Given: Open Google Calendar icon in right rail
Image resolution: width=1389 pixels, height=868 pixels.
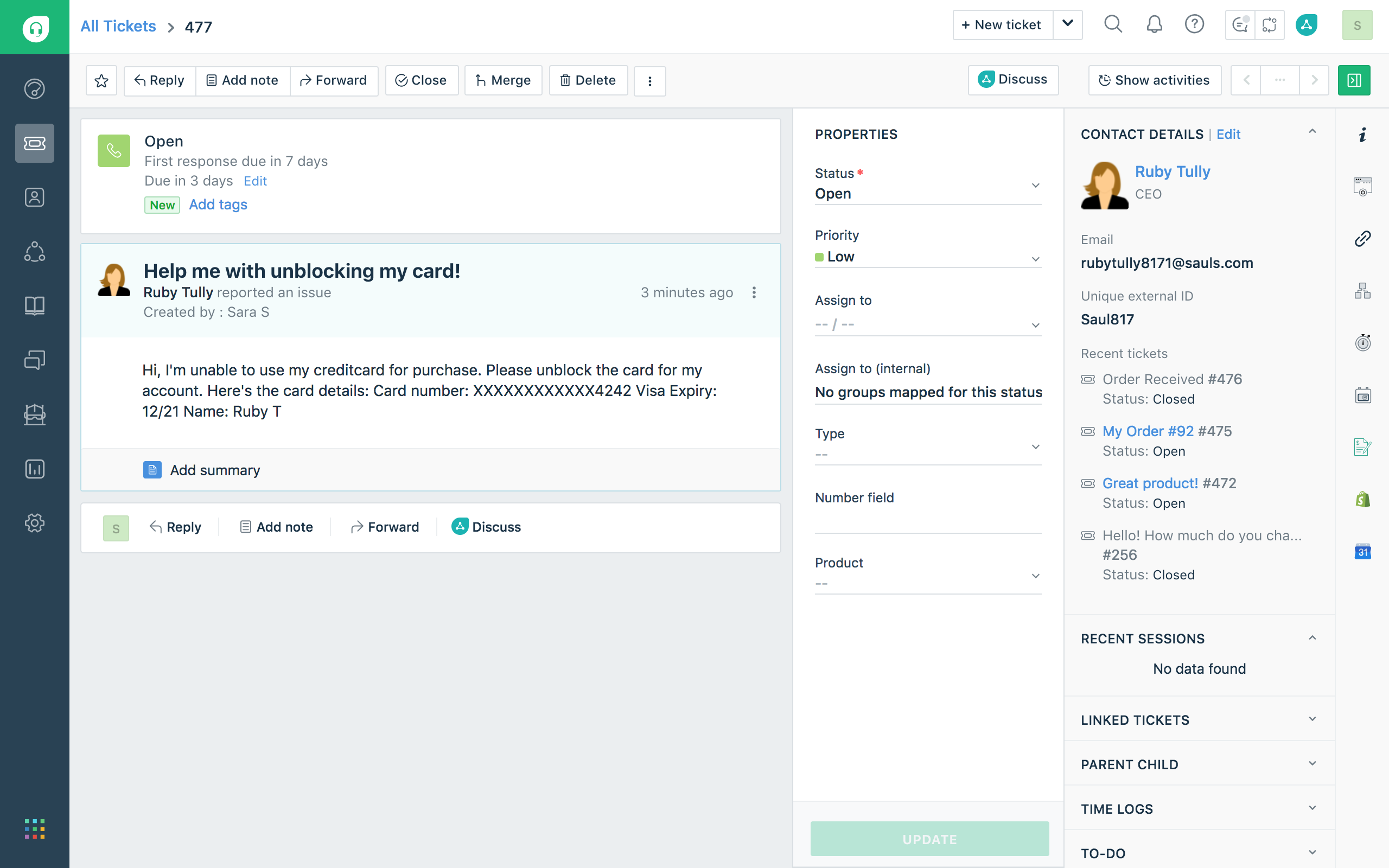Looking at the screenshot, I should click(x=1362, y=552).
